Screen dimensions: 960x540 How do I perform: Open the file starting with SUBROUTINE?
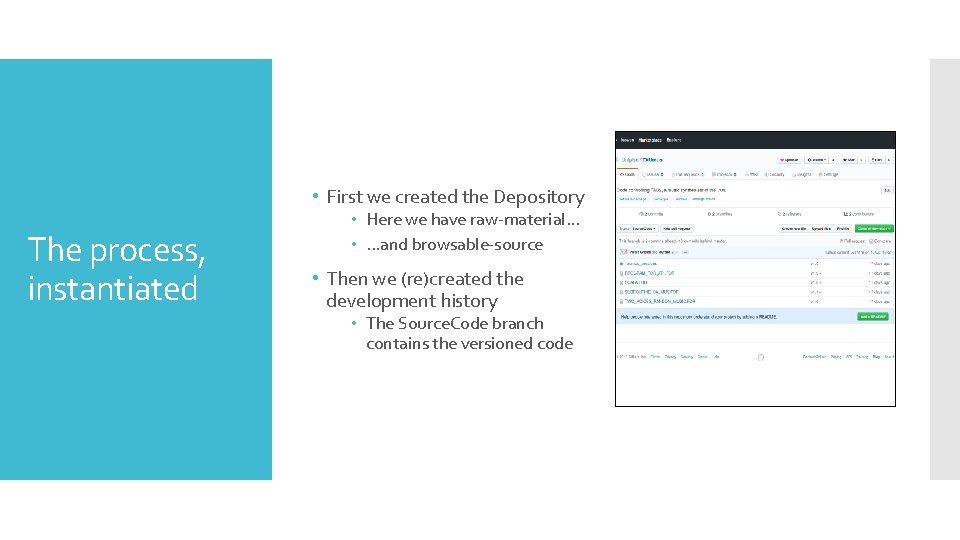pyautogui.click(x=651, y=292)
